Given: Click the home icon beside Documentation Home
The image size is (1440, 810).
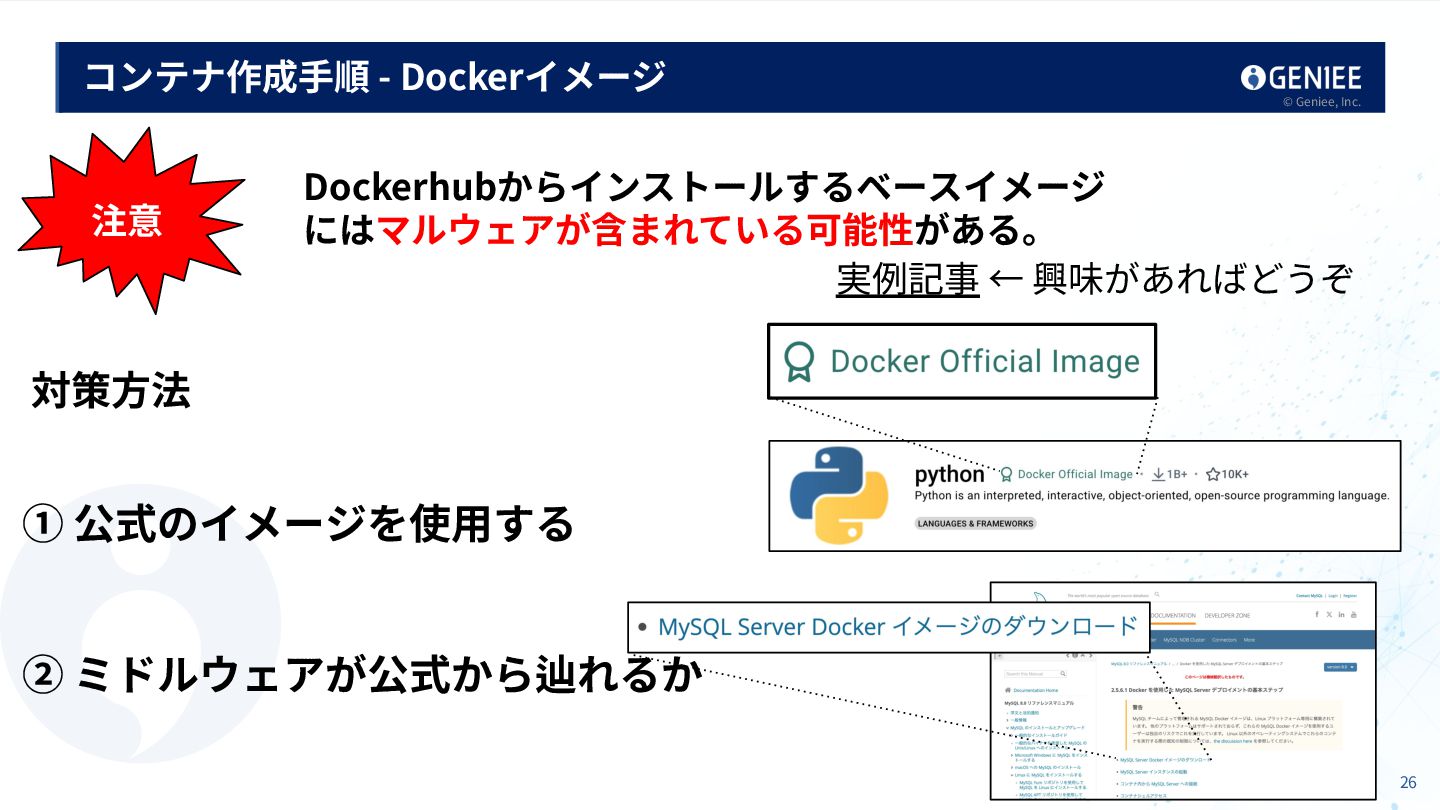Looking at the screenshot, I should pos(1008,690).
